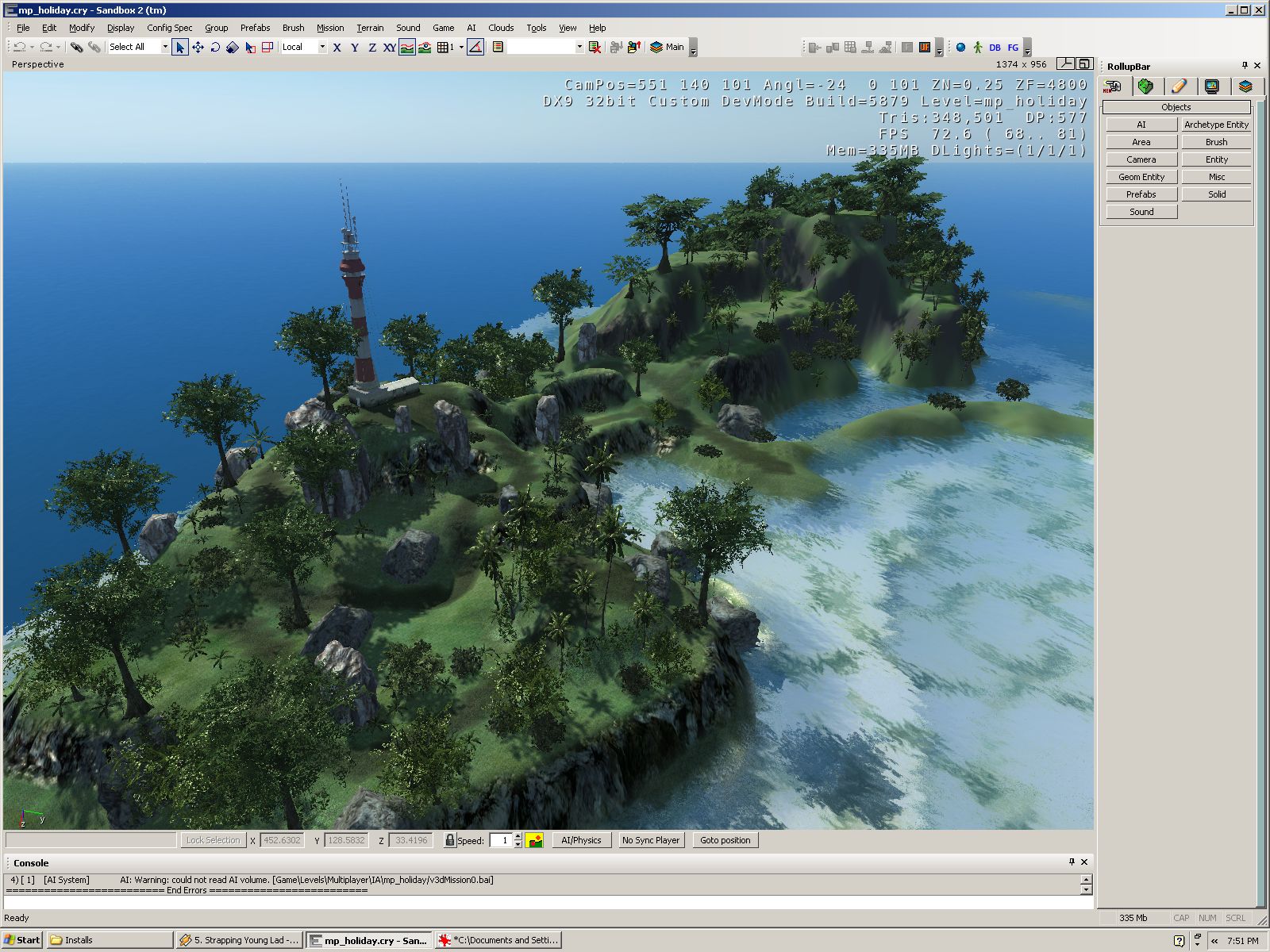Click the Sound object button

(x=1141, y=212)
